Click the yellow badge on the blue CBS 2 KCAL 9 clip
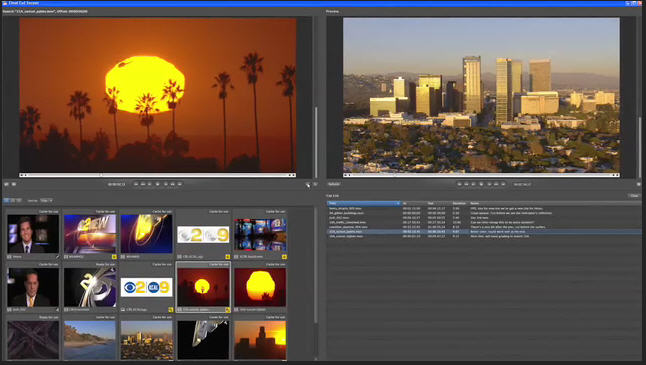This screenshot has height=365, width=646. click(x=171, y=309)
